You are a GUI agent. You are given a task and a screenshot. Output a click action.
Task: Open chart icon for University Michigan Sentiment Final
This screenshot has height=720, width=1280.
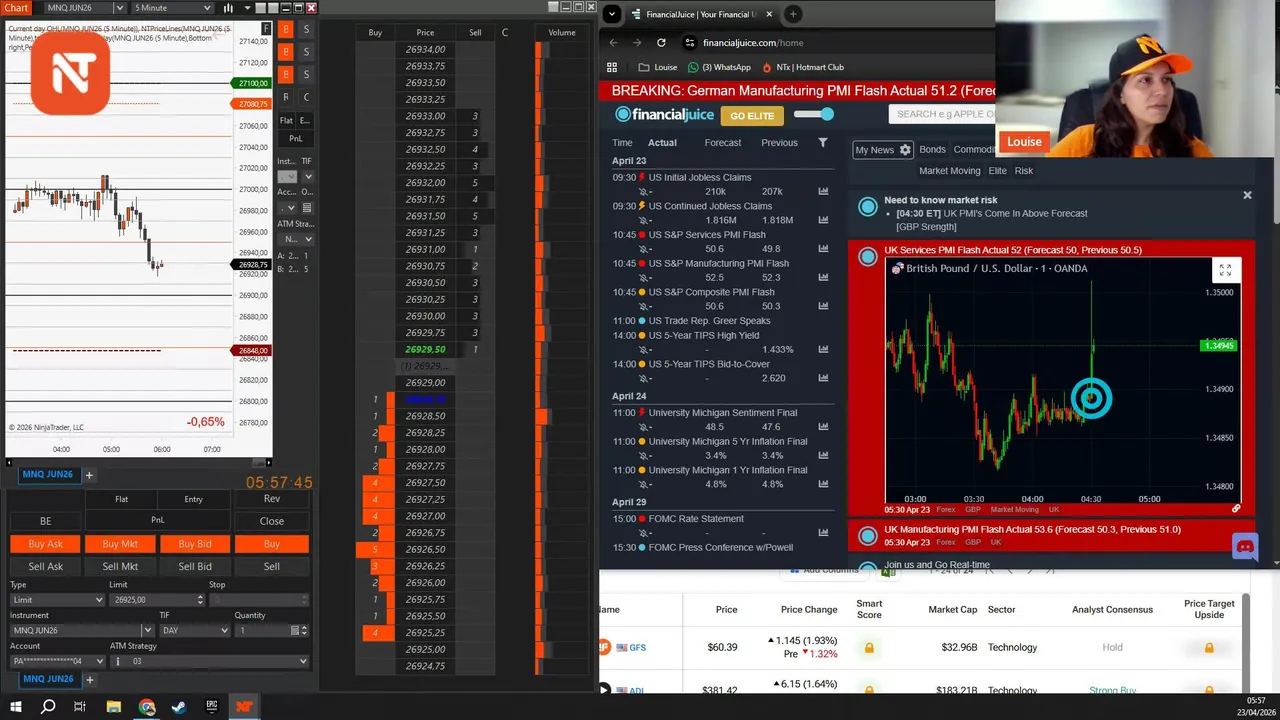(823, 427)
